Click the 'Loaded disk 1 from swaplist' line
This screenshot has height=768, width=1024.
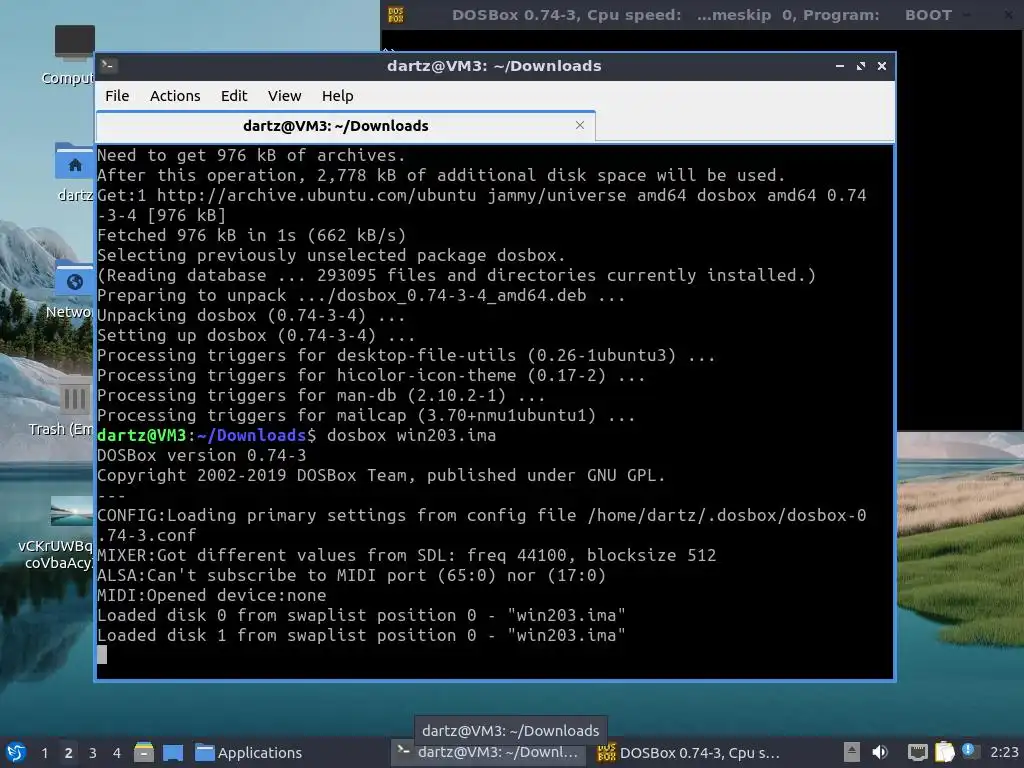tap(361, 635)
